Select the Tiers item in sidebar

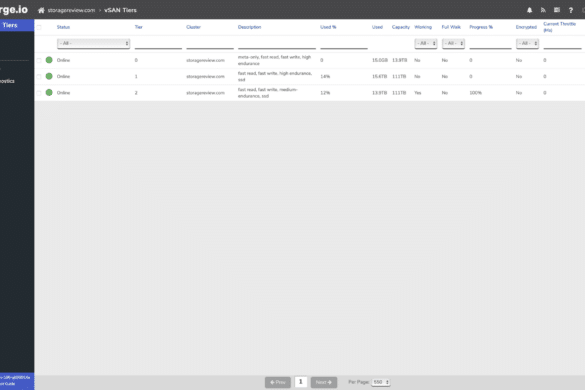tap(17, 25)
